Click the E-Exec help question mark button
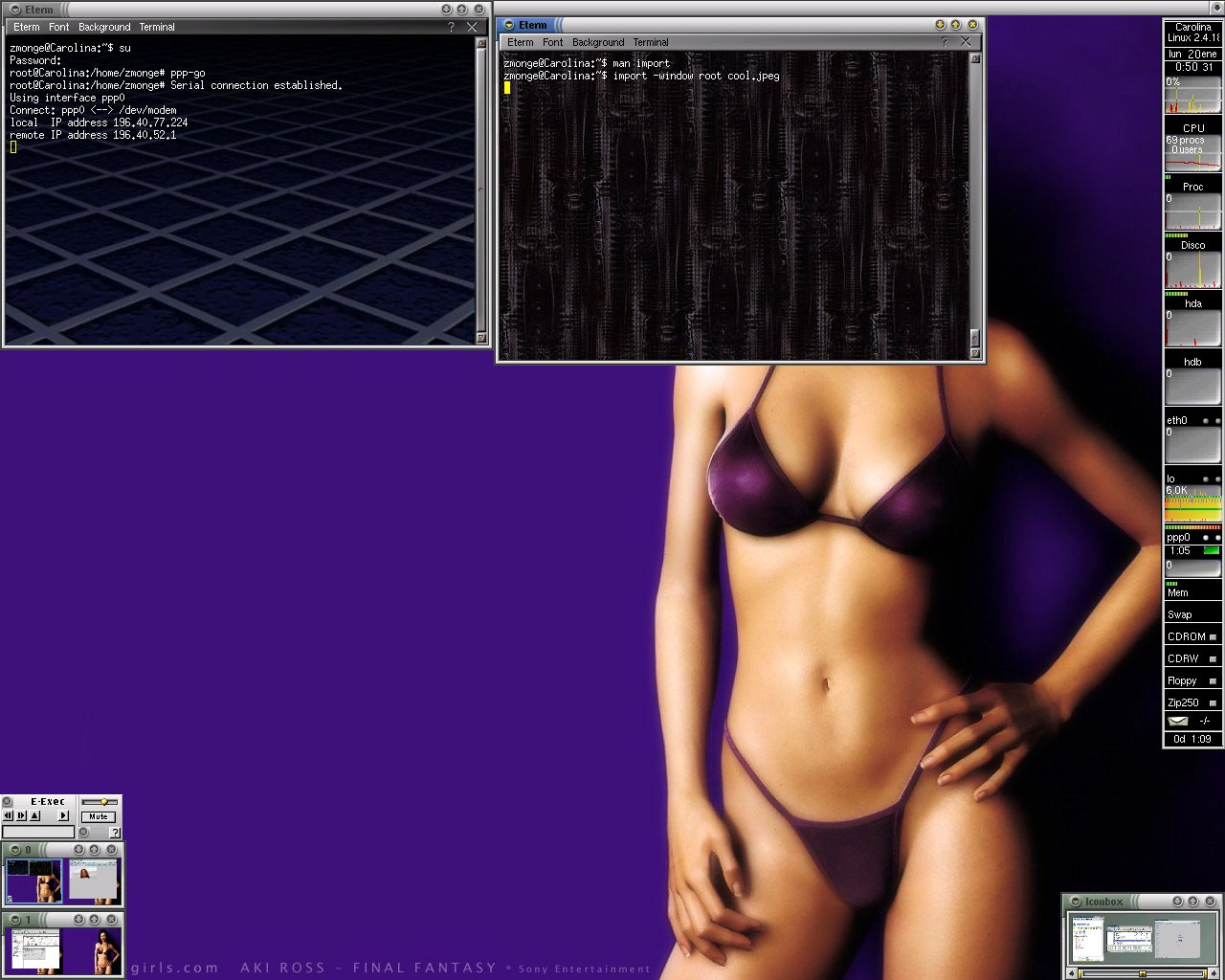This screenshot has width=1225, height=980. pos(115,832)
